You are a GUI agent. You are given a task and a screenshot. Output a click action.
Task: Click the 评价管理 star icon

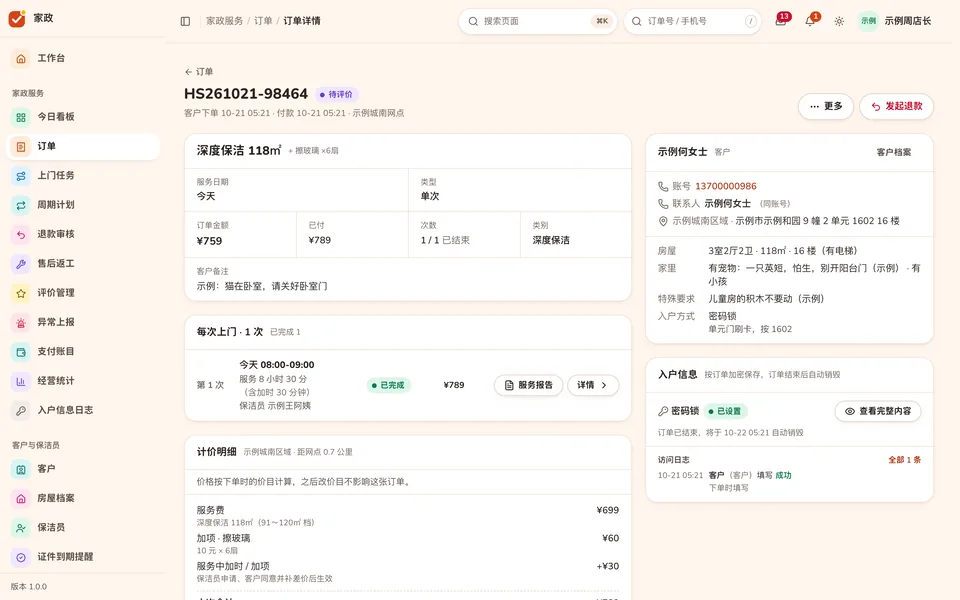pos(21,293)
